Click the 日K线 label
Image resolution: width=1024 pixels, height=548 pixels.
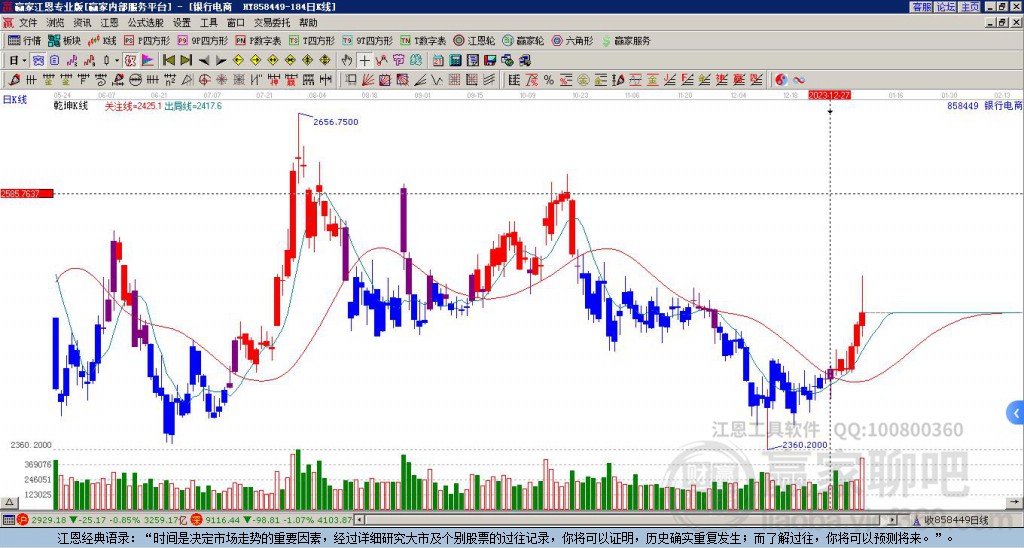15,100
